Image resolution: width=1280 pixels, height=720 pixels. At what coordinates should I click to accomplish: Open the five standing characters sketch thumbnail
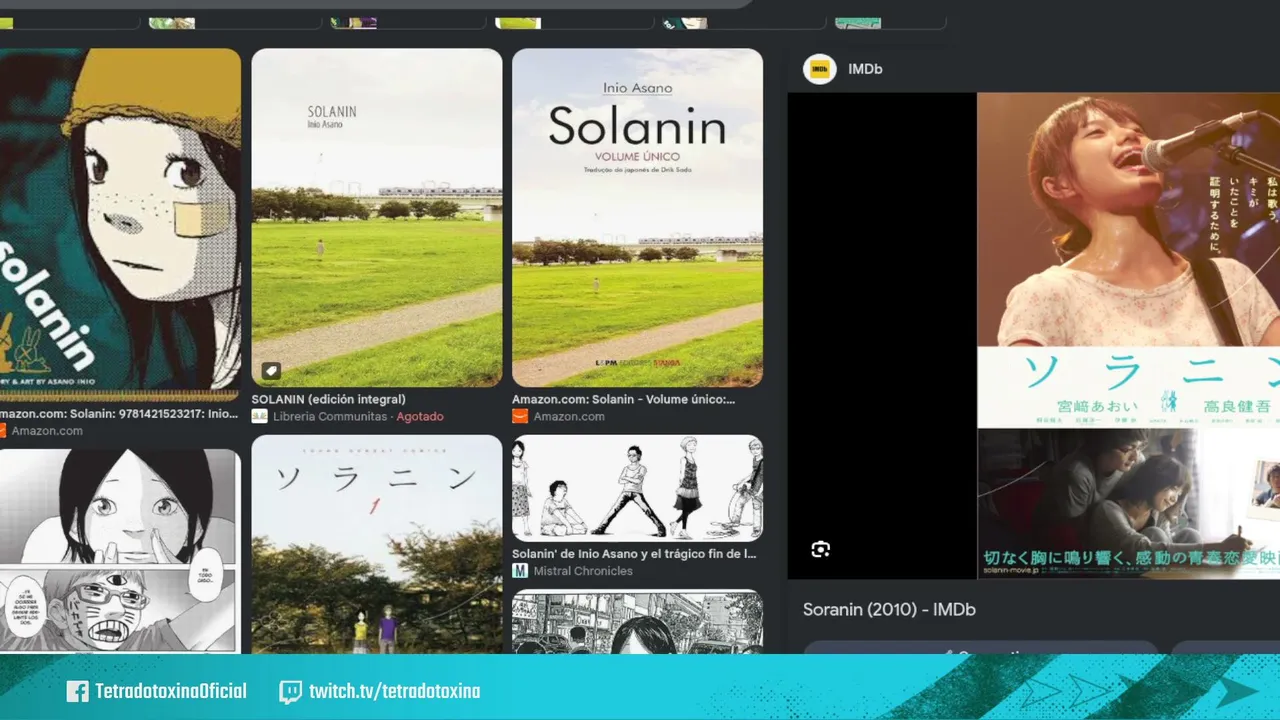point(637,488)
